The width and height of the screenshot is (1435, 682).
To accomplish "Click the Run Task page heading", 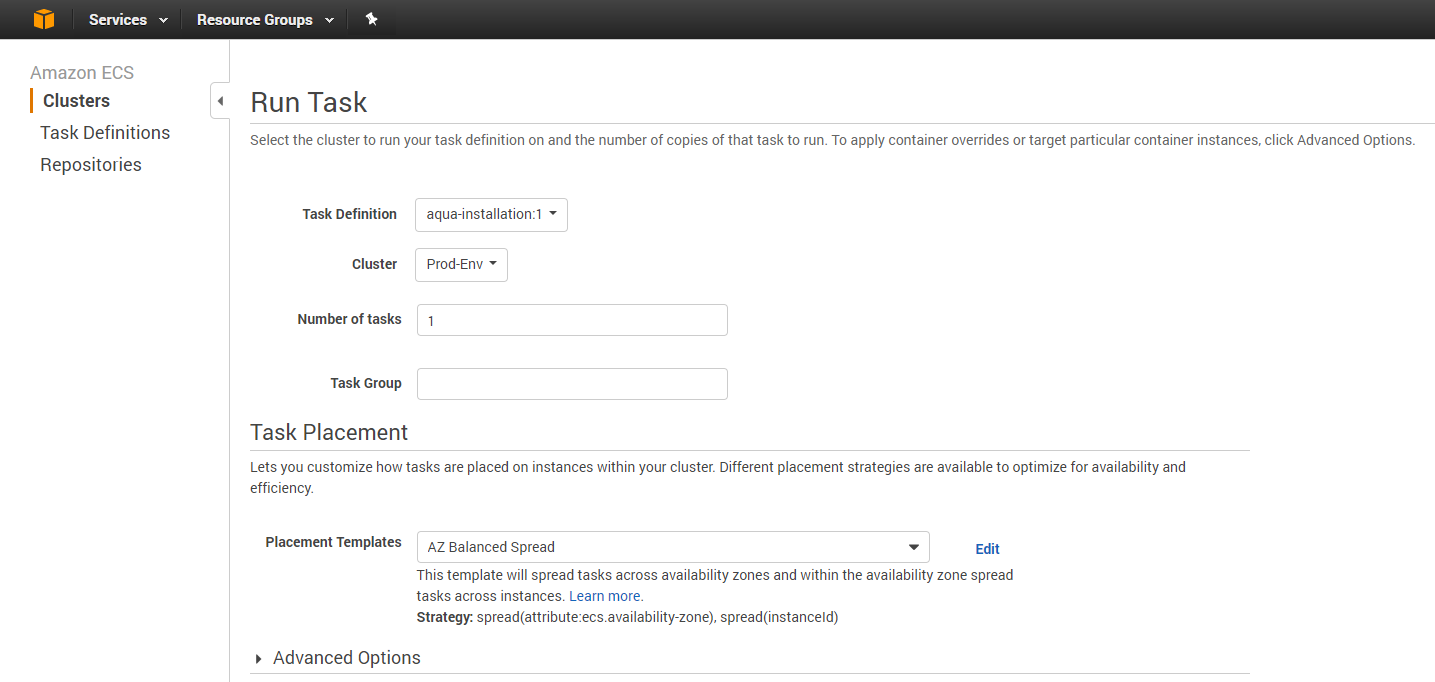I will (309, 102).
